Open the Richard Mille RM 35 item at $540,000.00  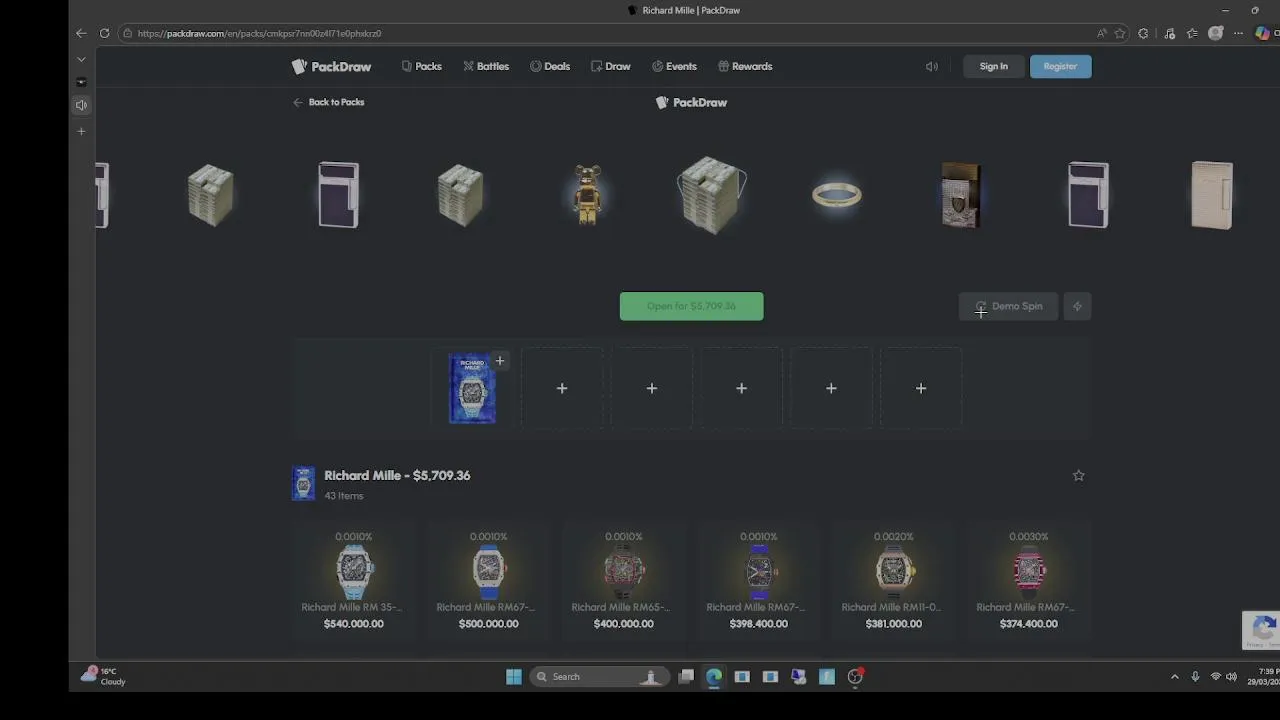[353, 581]
